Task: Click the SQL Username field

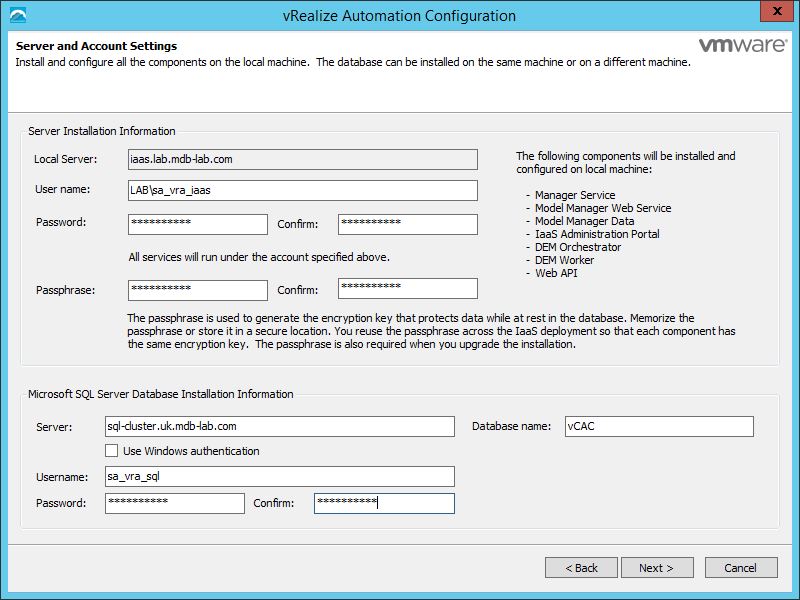Action: point(279,476)
